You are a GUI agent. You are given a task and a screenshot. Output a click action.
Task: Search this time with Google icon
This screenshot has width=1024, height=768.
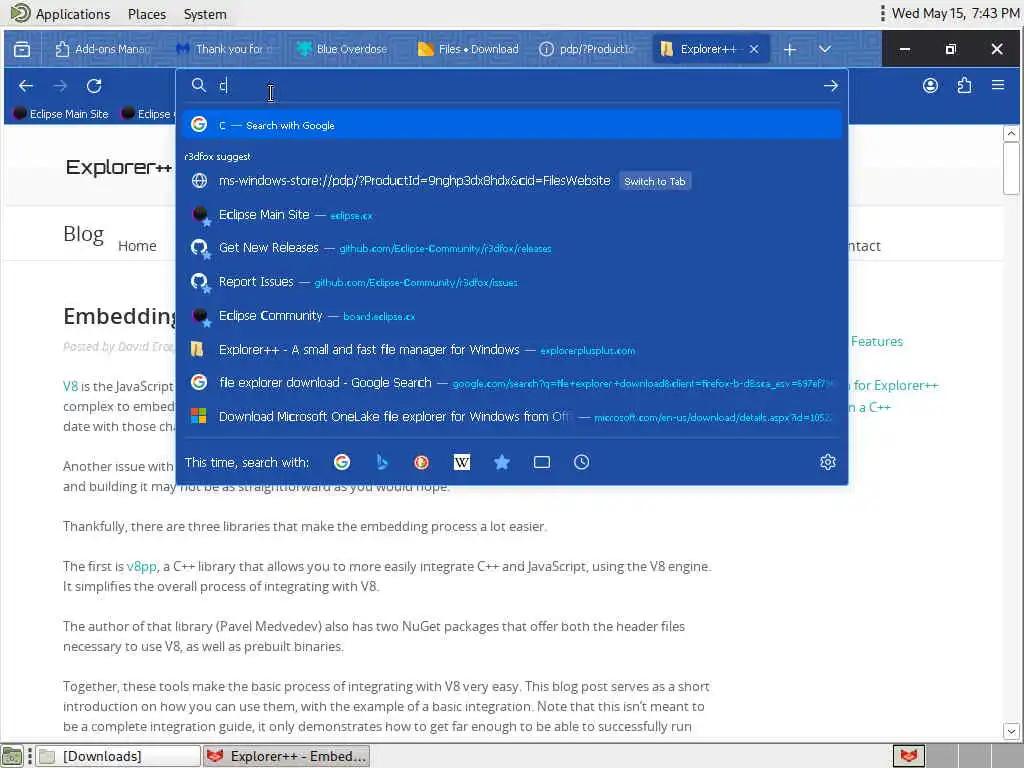(x=342, y=462)
